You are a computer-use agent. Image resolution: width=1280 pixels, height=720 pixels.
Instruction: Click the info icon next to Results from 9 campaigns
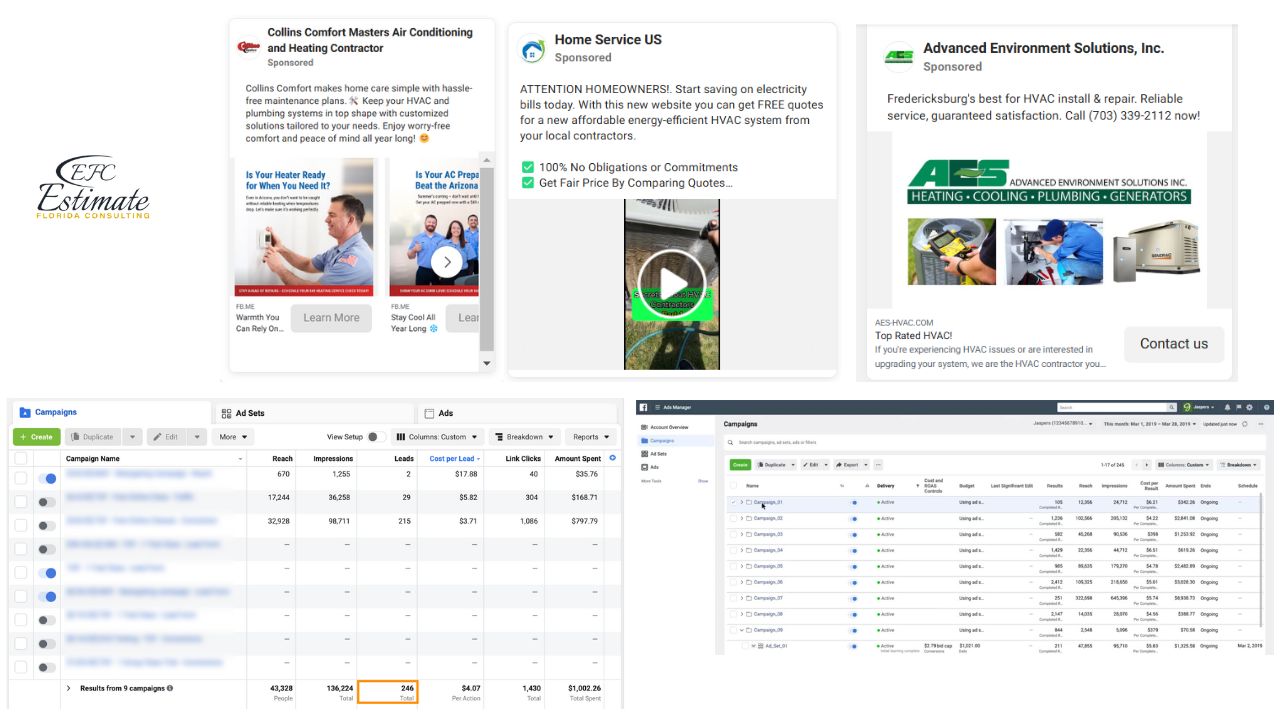click(x=170, y=688)
